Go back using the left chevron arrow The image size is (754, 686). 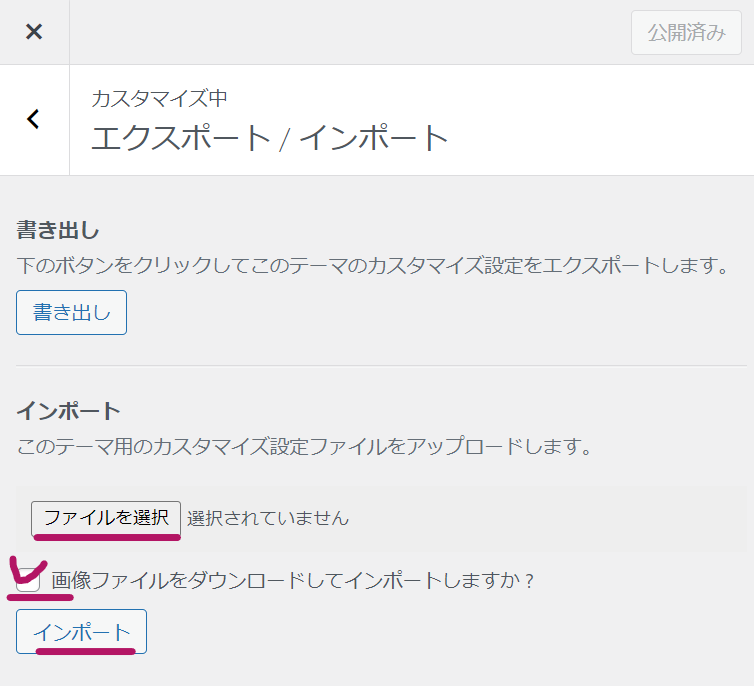point(34,120)
